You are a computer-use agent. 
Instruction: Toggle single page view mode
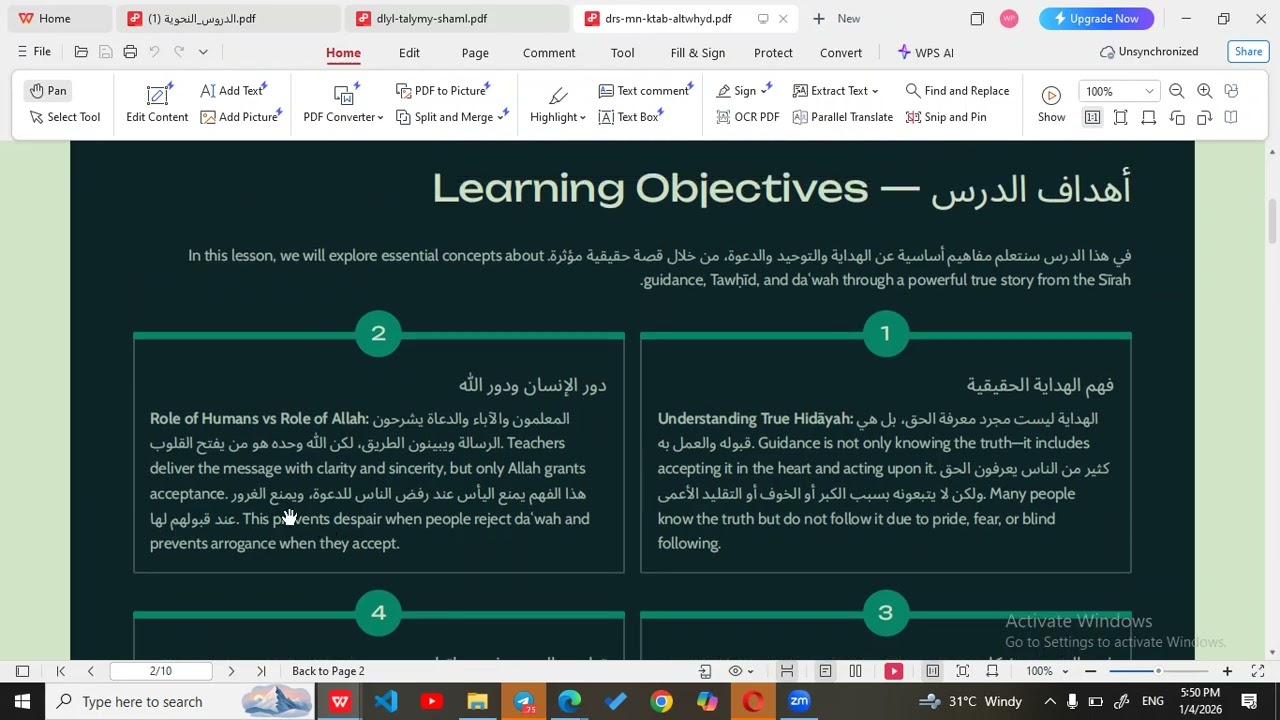click(x=825, y=671)
